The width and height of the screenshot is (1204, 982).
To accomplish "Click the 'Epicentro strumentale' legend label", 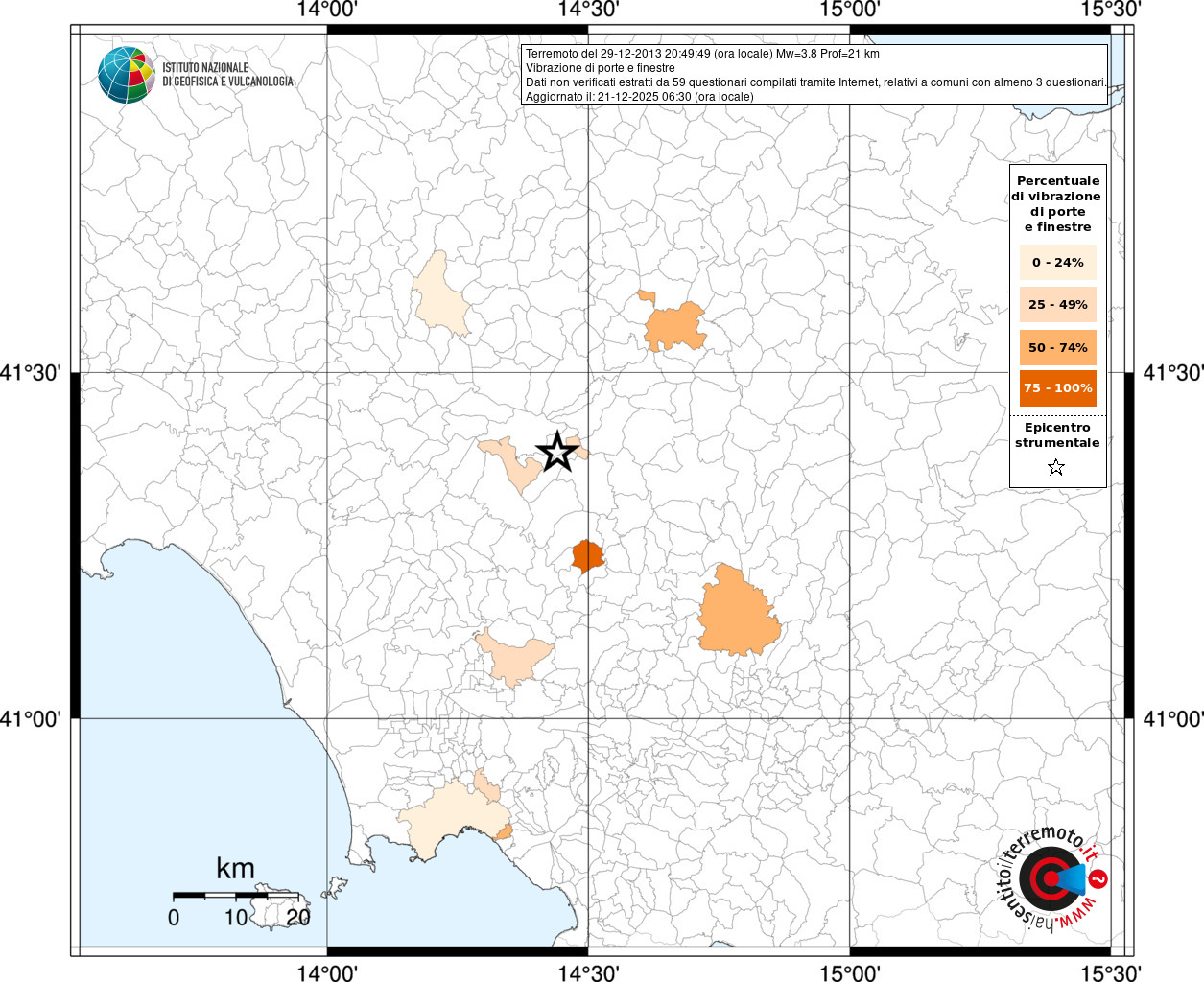I will 1057,434.
